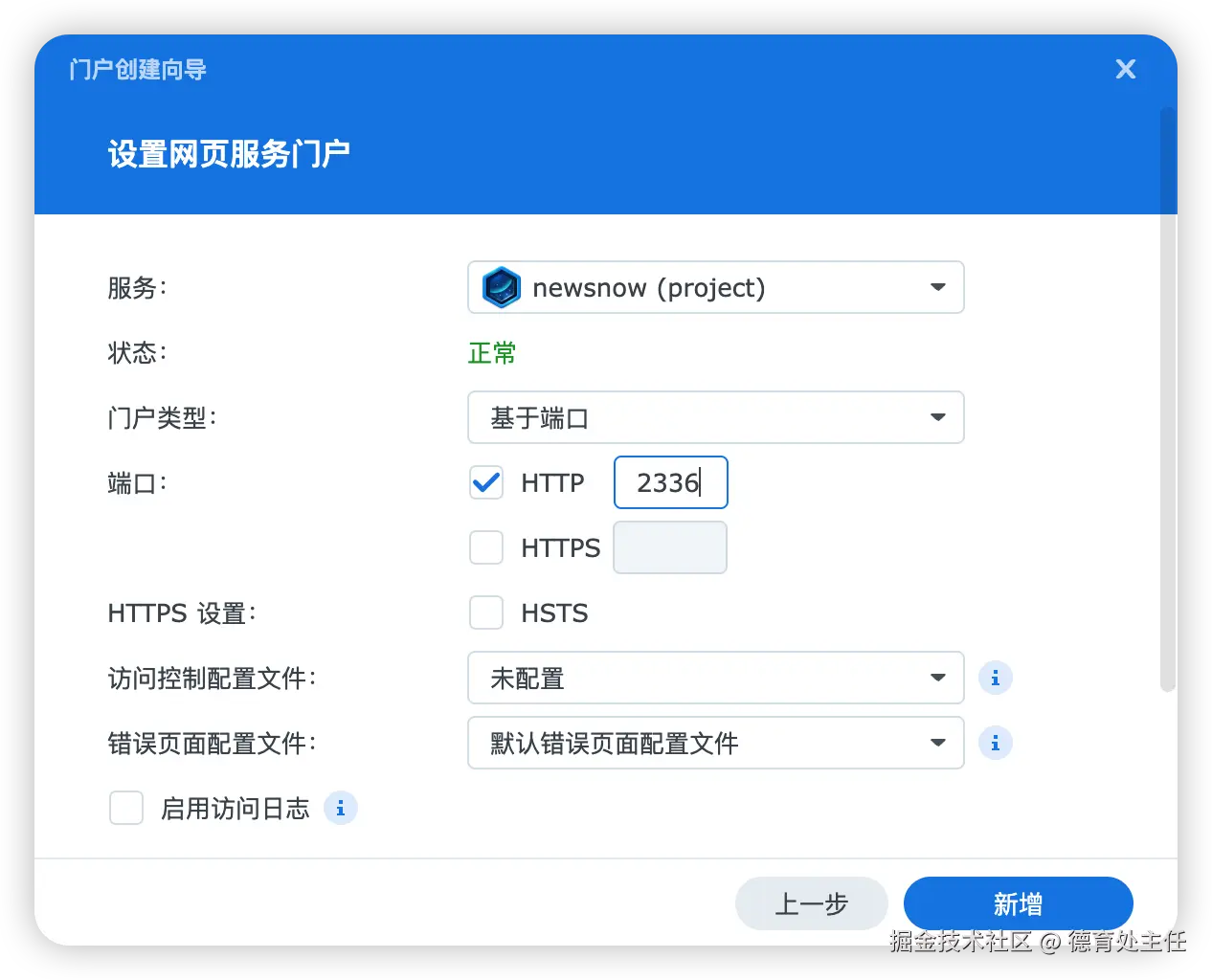Click the 新增 button
The width and height of the screenshot is (1212, 980).
(1019, 903)
